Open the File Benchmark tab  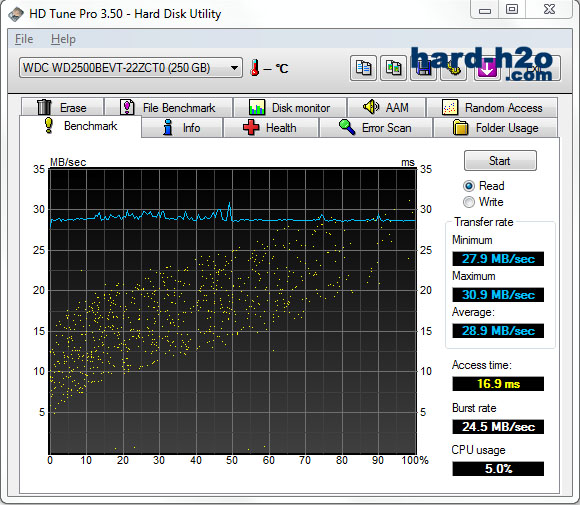point(168,108)
